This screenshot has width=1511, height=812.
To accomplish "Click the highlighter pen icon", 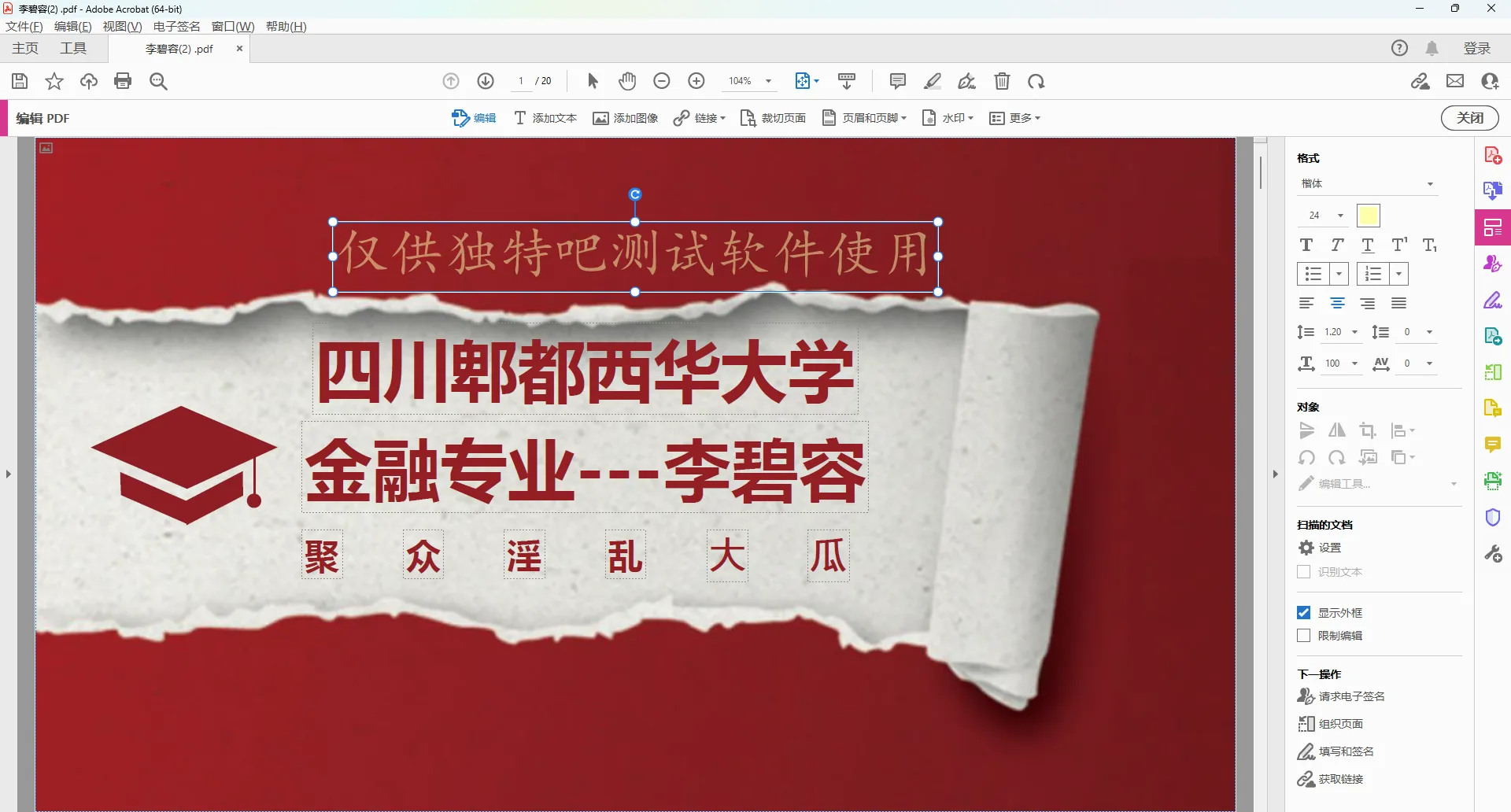I will point(933,81).
